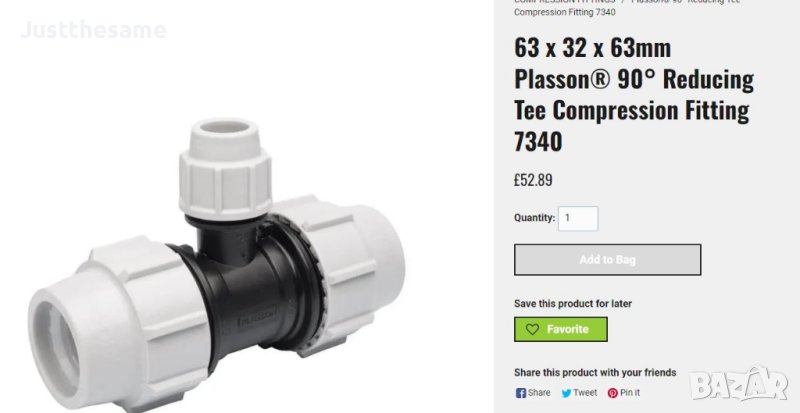Click the small white top nut of the fitting
The height and width of the screenshot is (413, 800).
pos(225,168)
